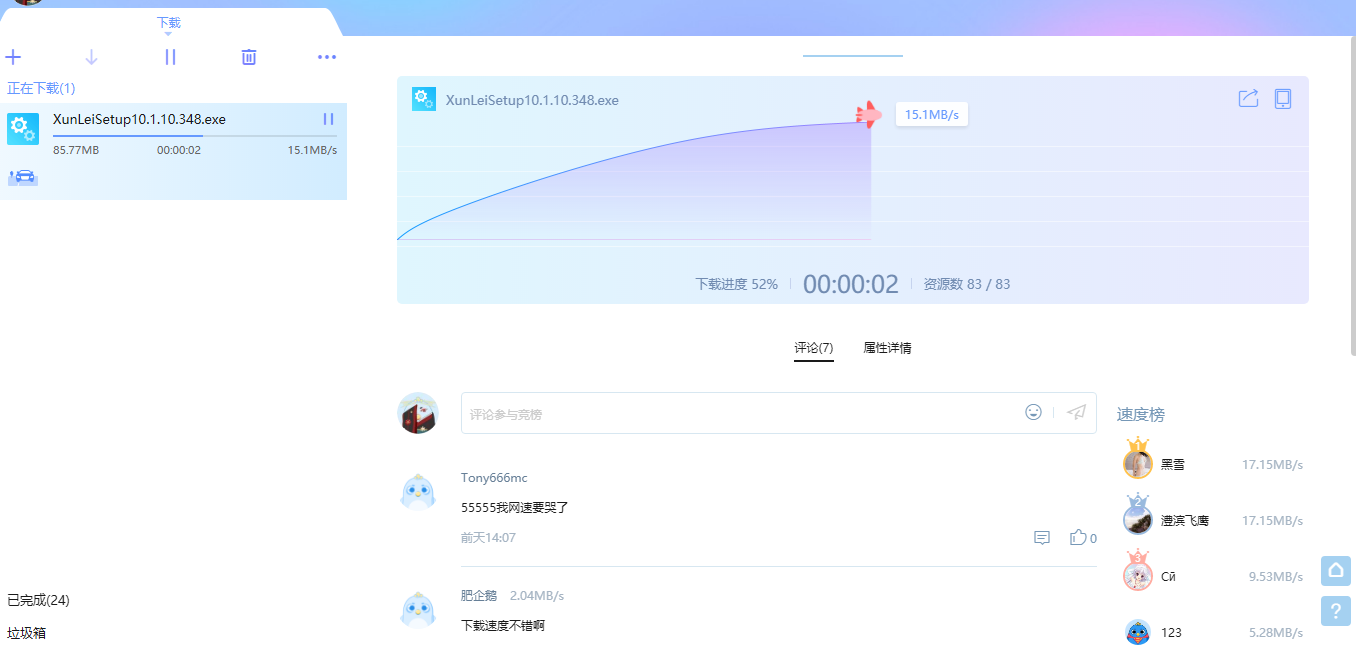Open help with the question mark button
The height and width of the screenshot is (645, 1356).
tap(1336, 611)
